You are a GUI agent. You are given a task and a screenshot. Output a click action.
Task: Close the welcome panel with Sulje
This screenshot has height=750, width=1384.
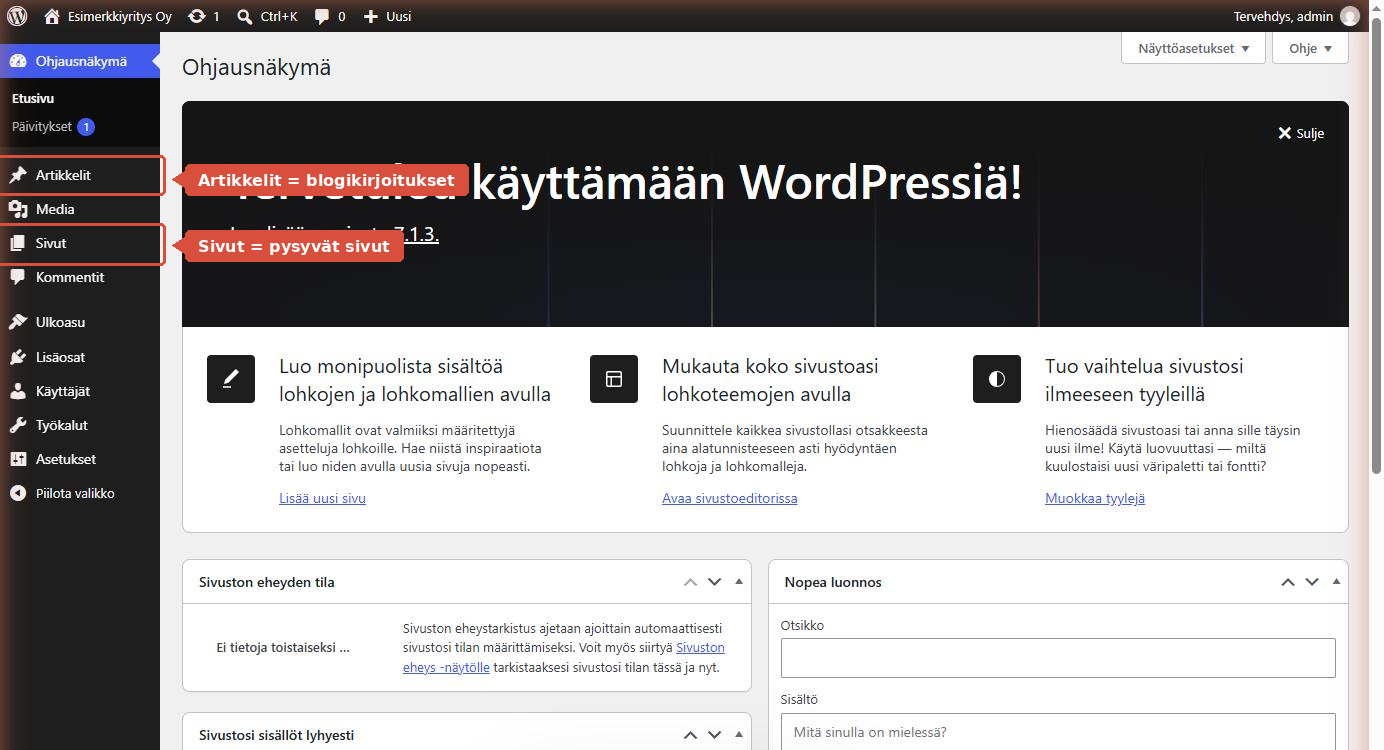pyautogui.click(x=1301, y=133)
